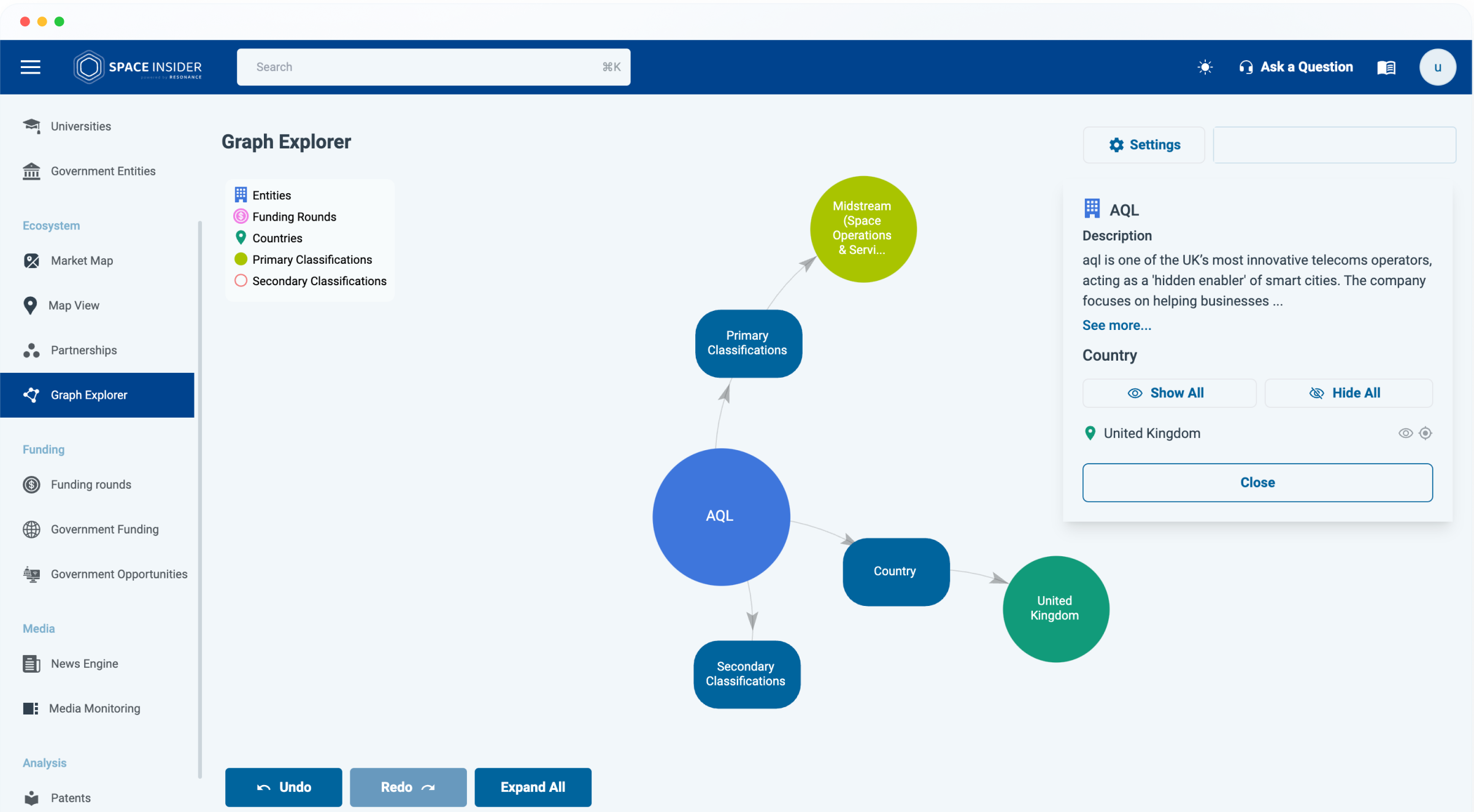The image size is (1474, 812).
Task: Open the hamburger navigation menu
Action: (31, 67)
